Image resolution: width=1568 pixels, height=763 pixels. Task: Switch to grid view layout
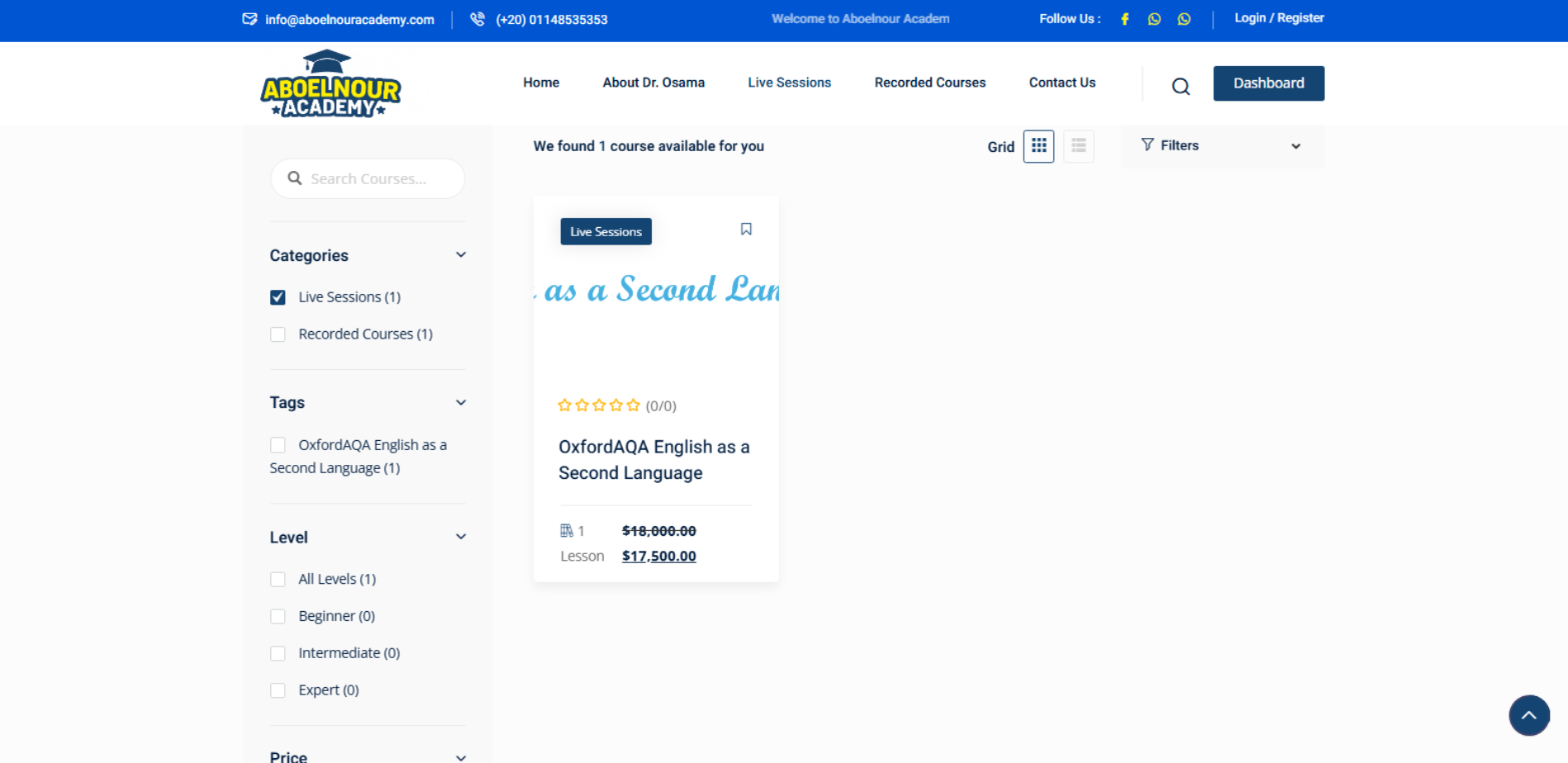[x=1038, y=146]
